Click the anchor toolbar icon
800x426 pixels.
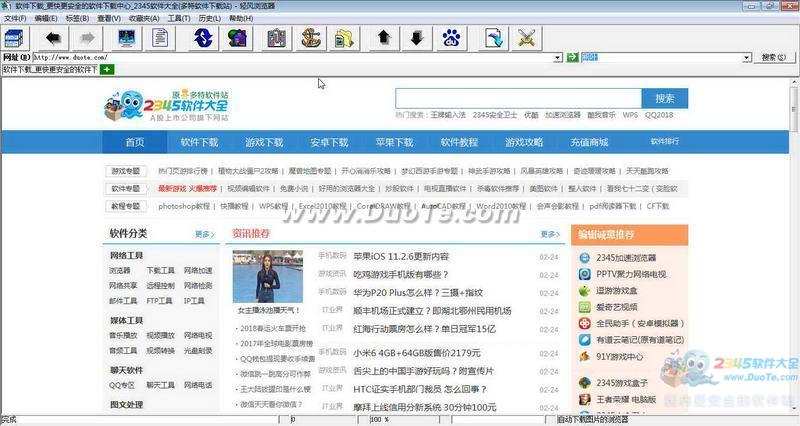click(x=310, y=38)
